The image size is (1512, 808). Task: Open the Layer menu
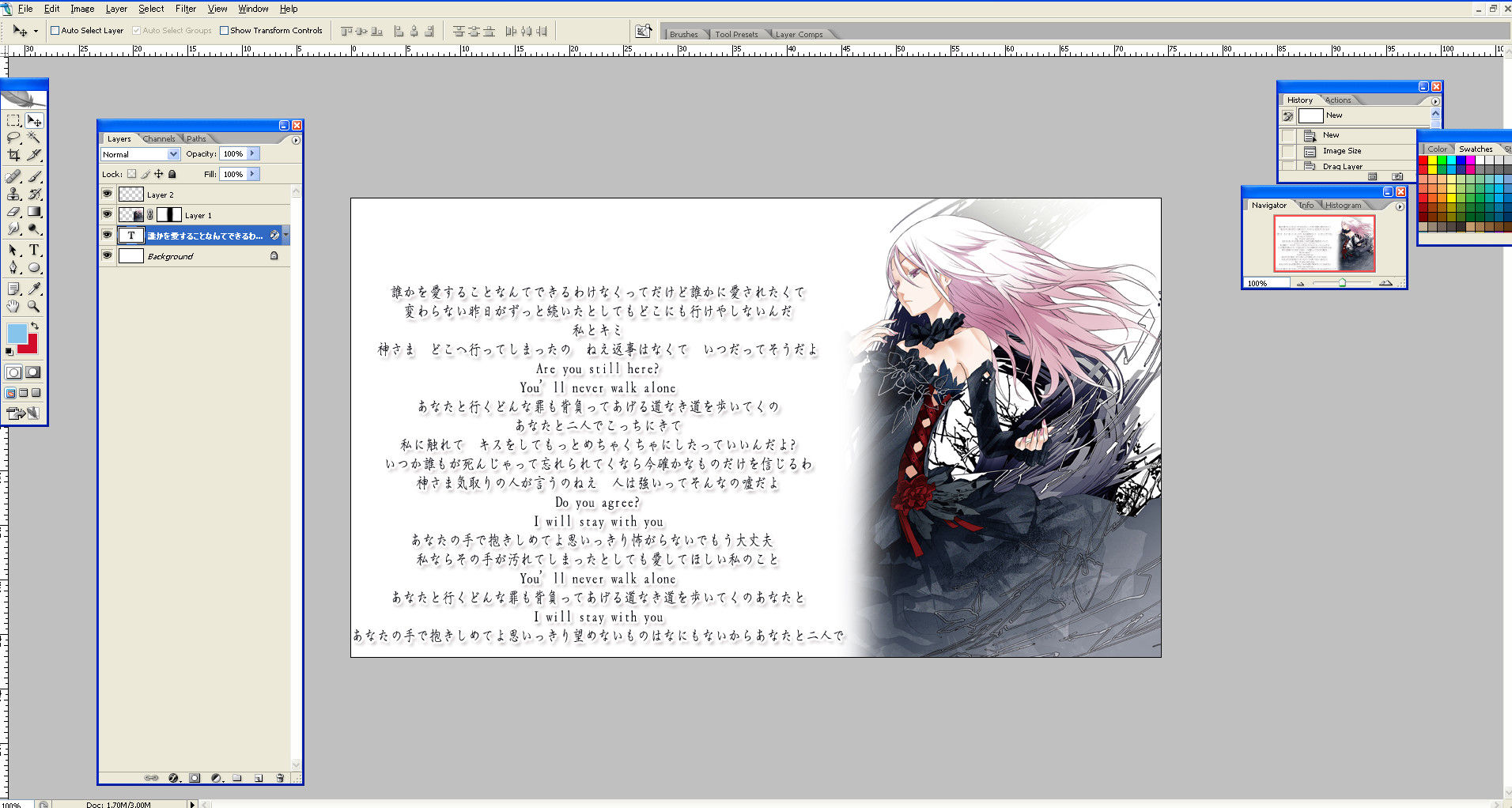click(x=116, y=9)
